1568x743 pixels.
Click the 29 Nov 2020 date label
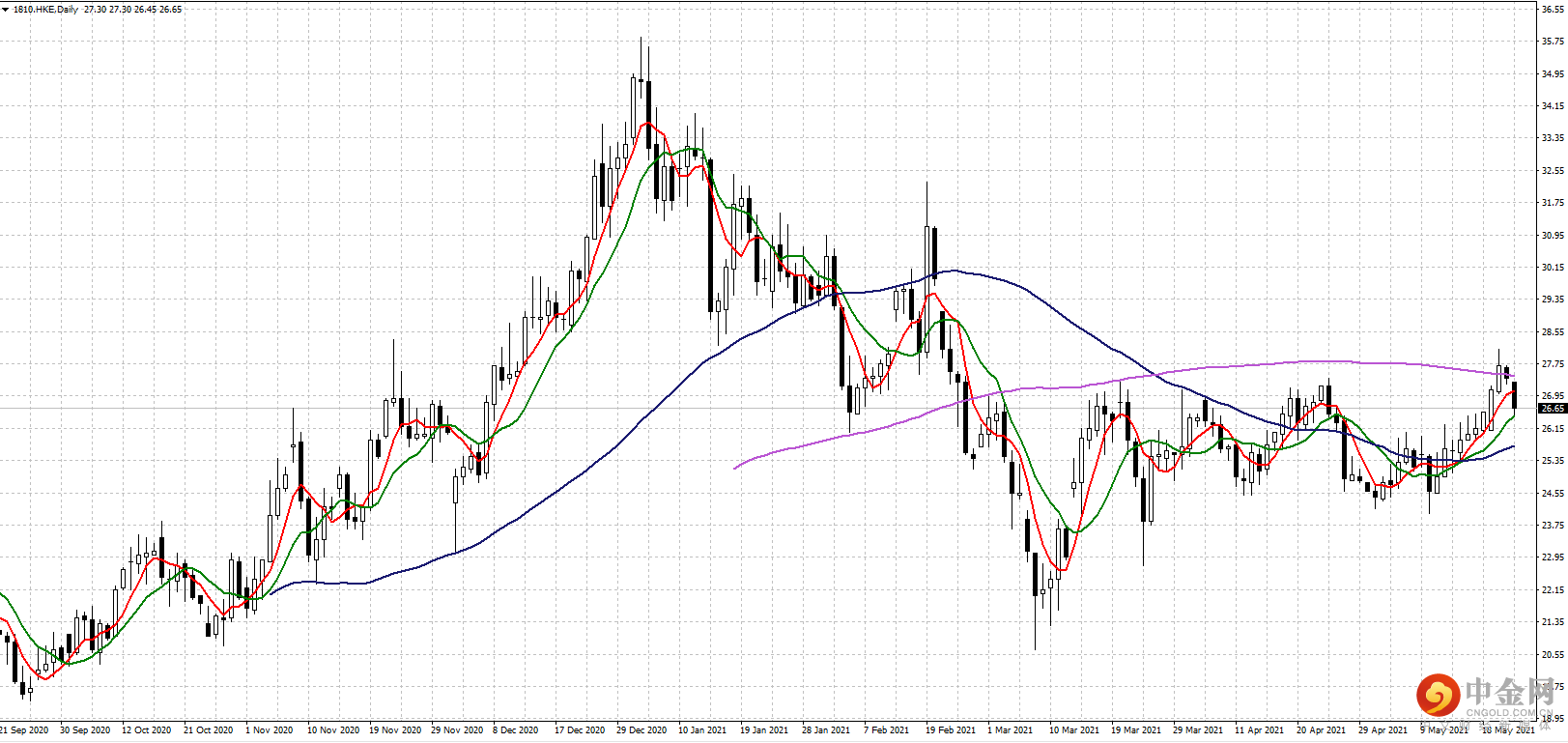457,730
